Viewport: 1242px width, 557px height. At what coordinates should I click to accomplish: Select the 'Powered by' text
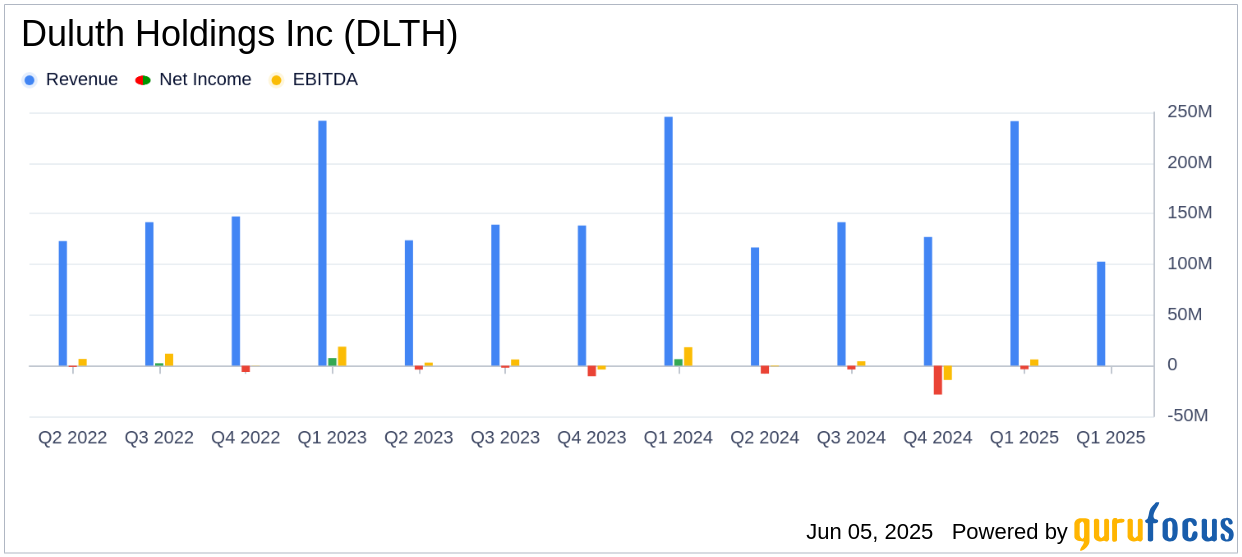(1009, 532)
